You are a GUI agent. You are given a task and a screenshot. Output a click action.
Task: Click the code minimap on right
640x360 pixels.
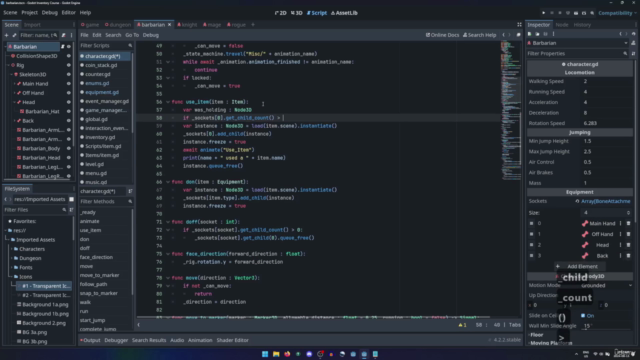click(510, 110)
